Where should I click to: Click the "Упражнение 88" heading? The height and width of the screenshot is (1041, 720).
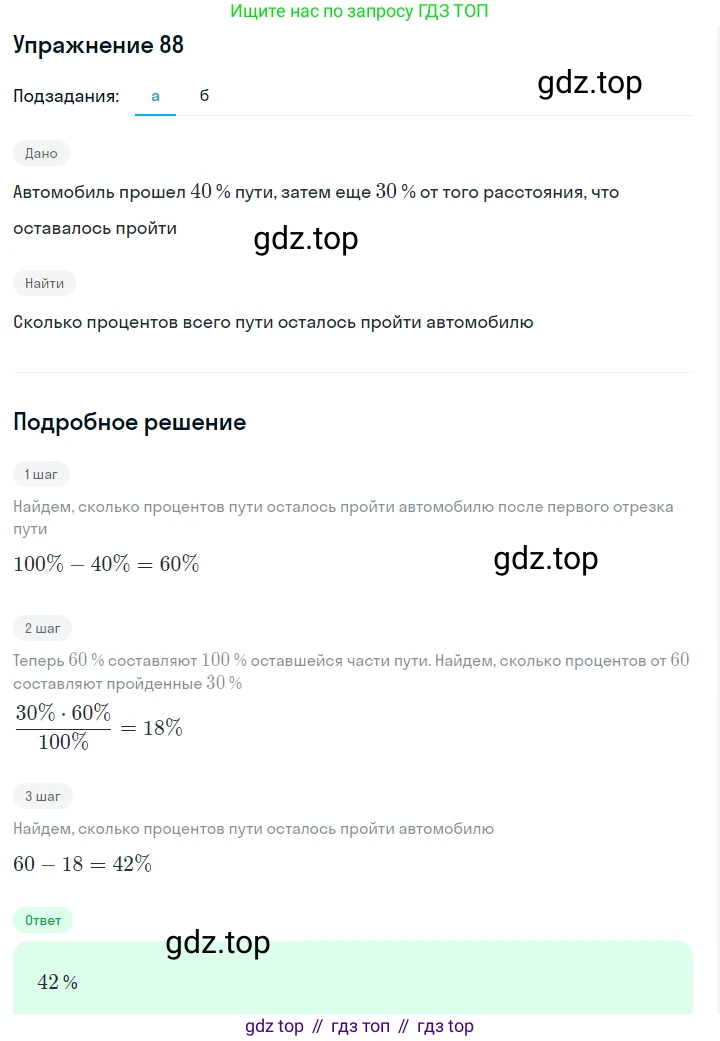98,45
